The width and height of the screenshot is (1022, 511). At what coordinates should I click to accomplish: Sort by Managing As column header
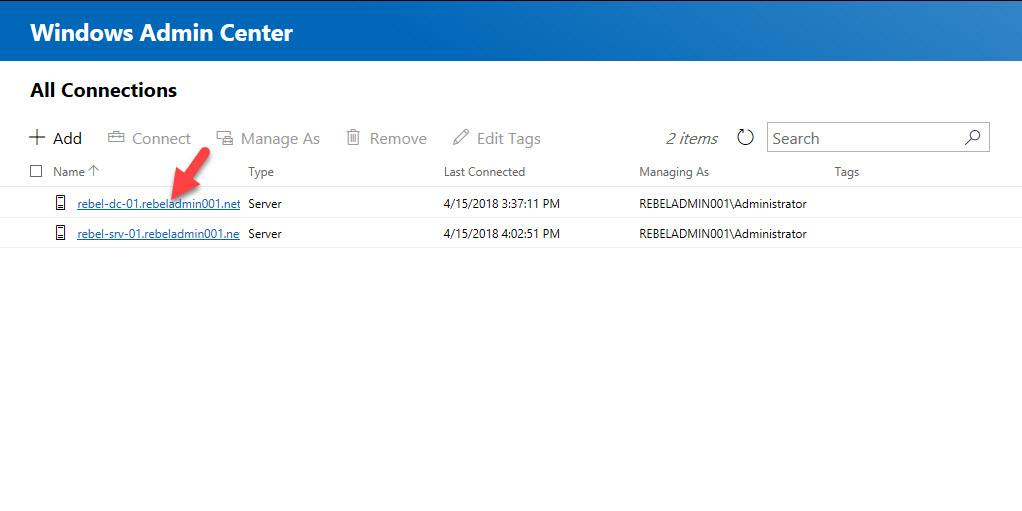(674, 172)
